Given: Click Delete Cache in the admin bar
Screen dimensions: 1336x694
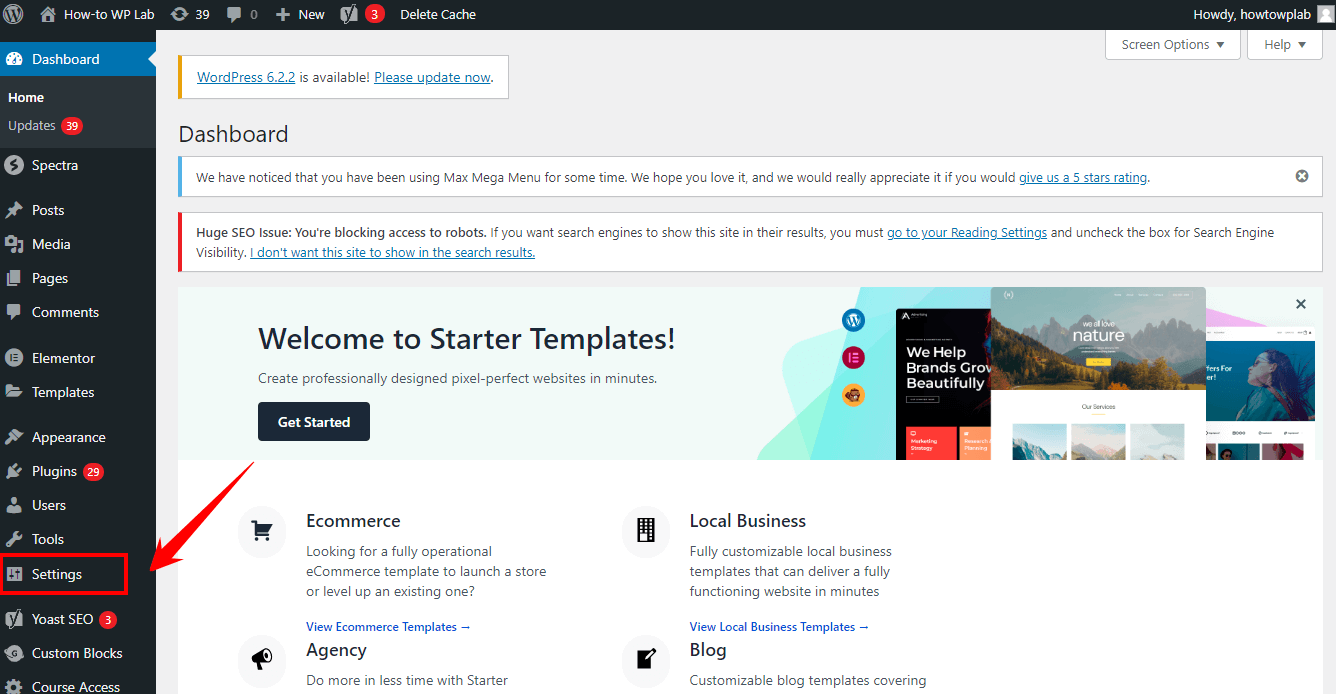Looking at the screenshot, I should tap(438, 14).
